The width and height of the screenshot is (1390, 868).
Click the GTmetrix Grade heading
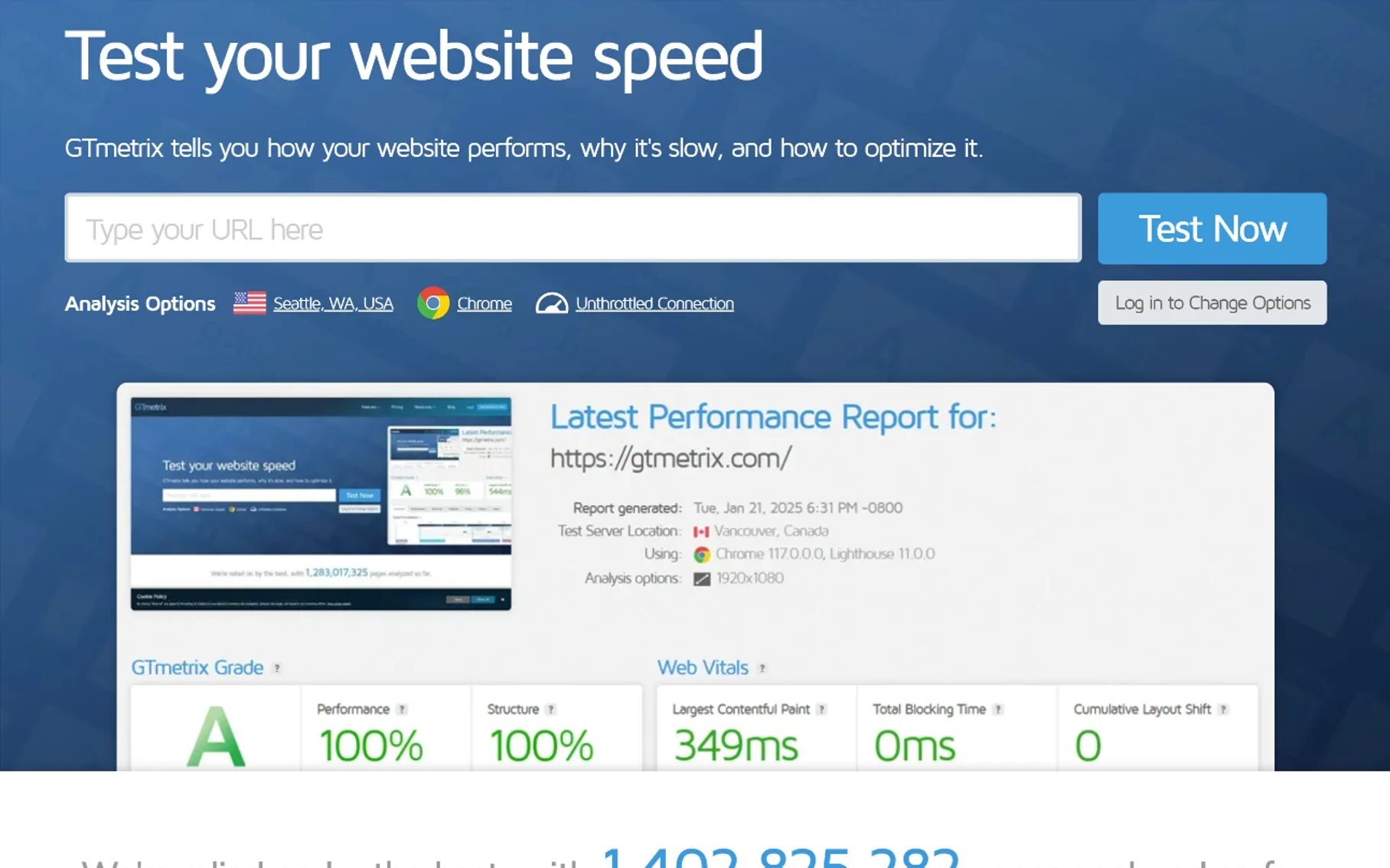tap(197, 668)
